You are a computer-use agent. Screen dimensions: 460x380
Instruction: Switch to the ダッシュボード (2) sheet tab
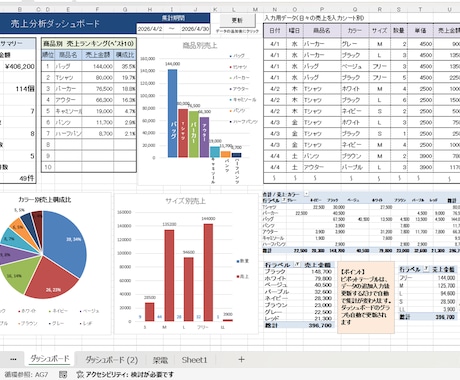pos(111,360)
